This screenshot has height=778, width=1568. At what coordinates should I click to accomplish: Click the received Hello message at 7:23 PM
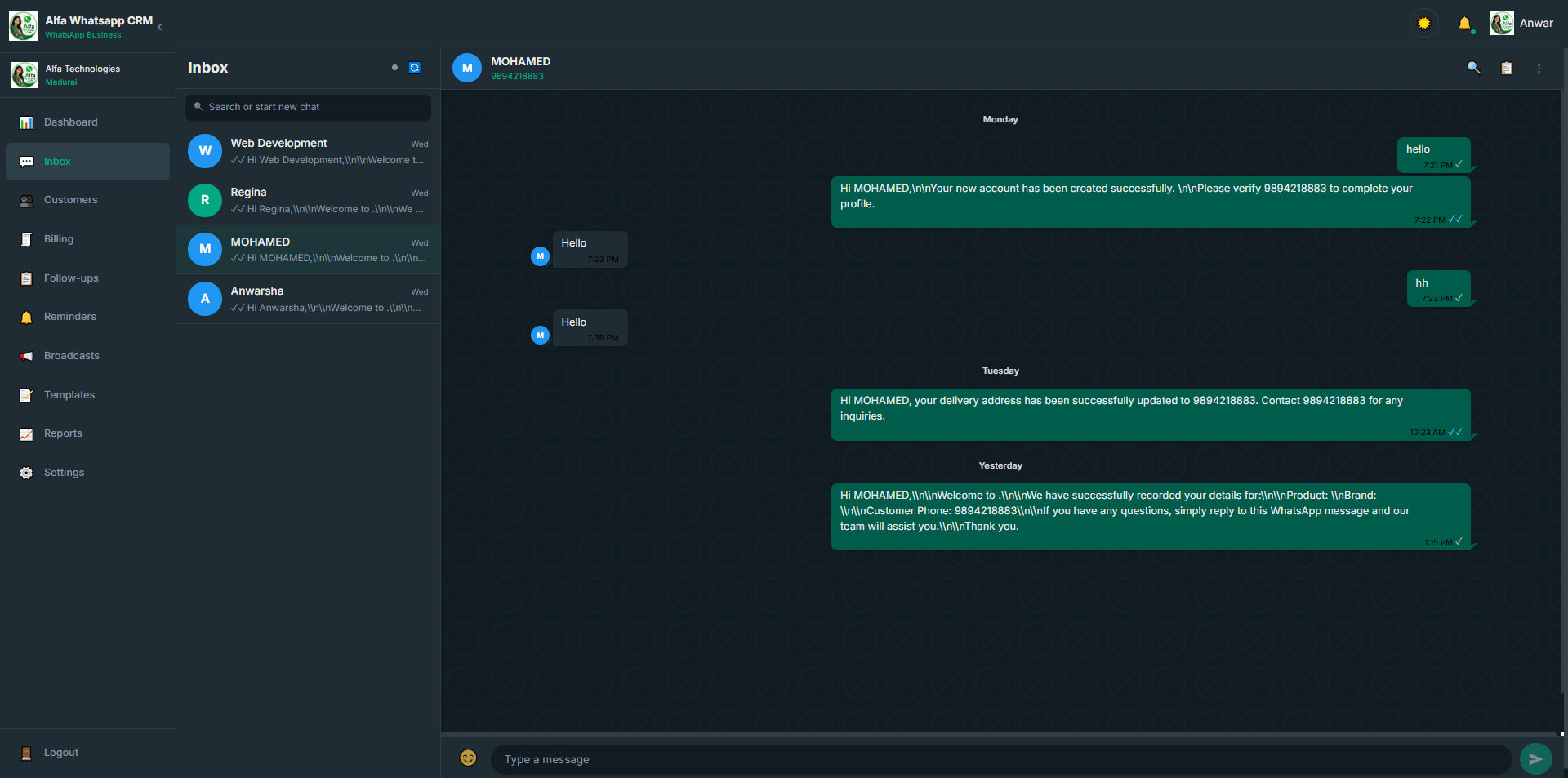590,250
